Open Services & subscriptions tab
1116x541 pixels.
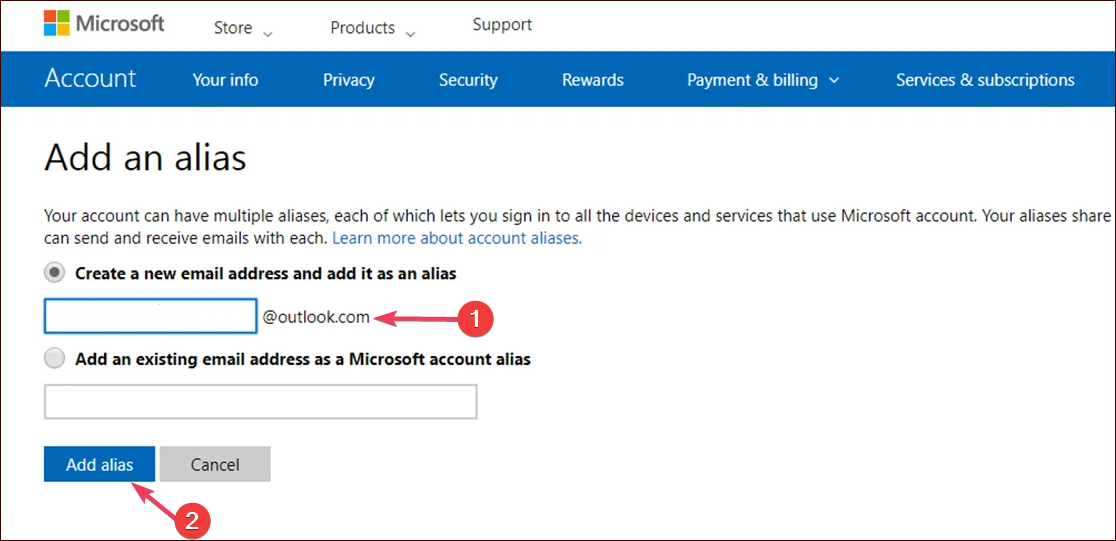tap(985, 80)
